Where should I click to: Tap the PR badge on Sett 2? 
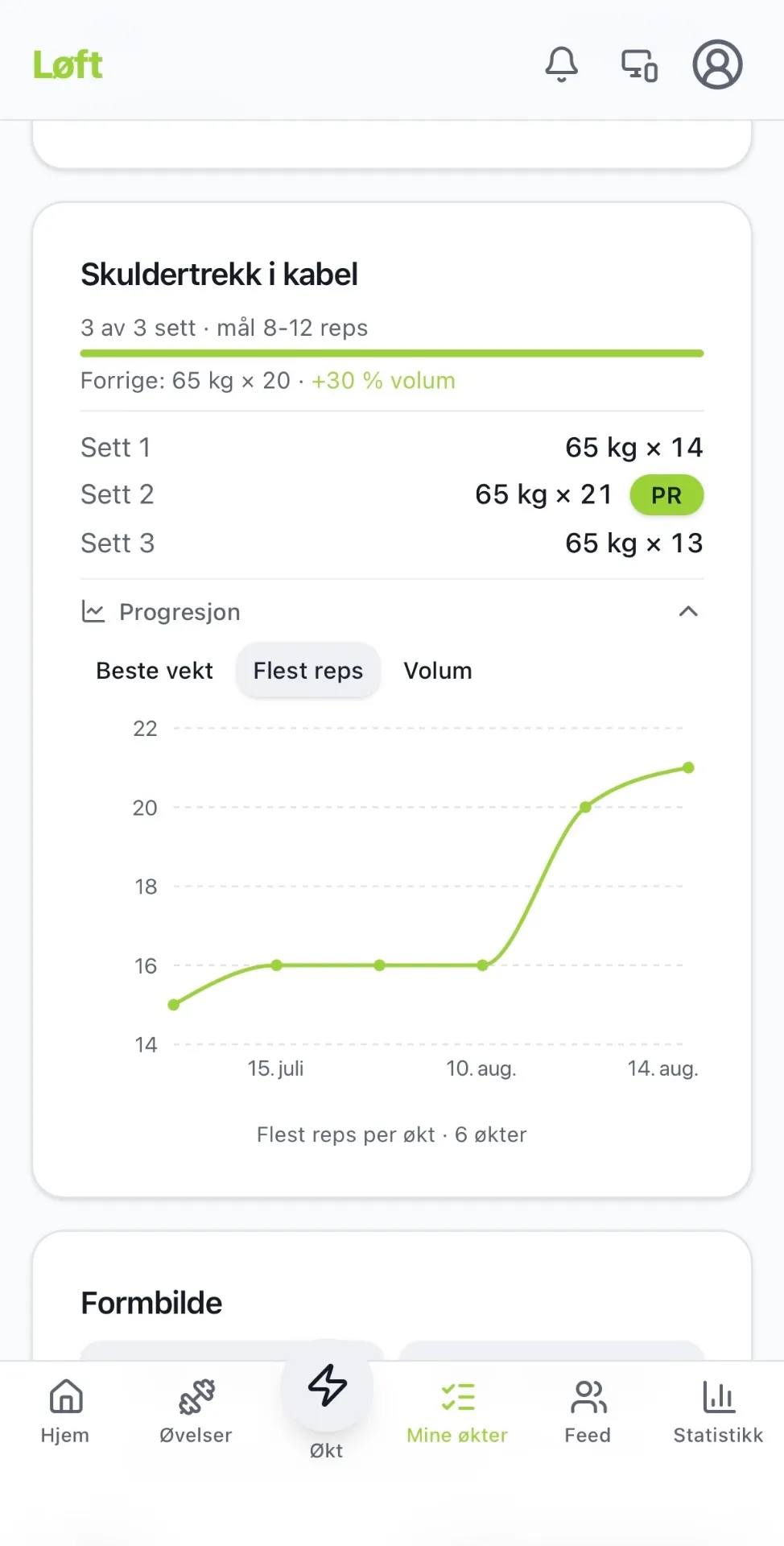[x=666, y=495]
